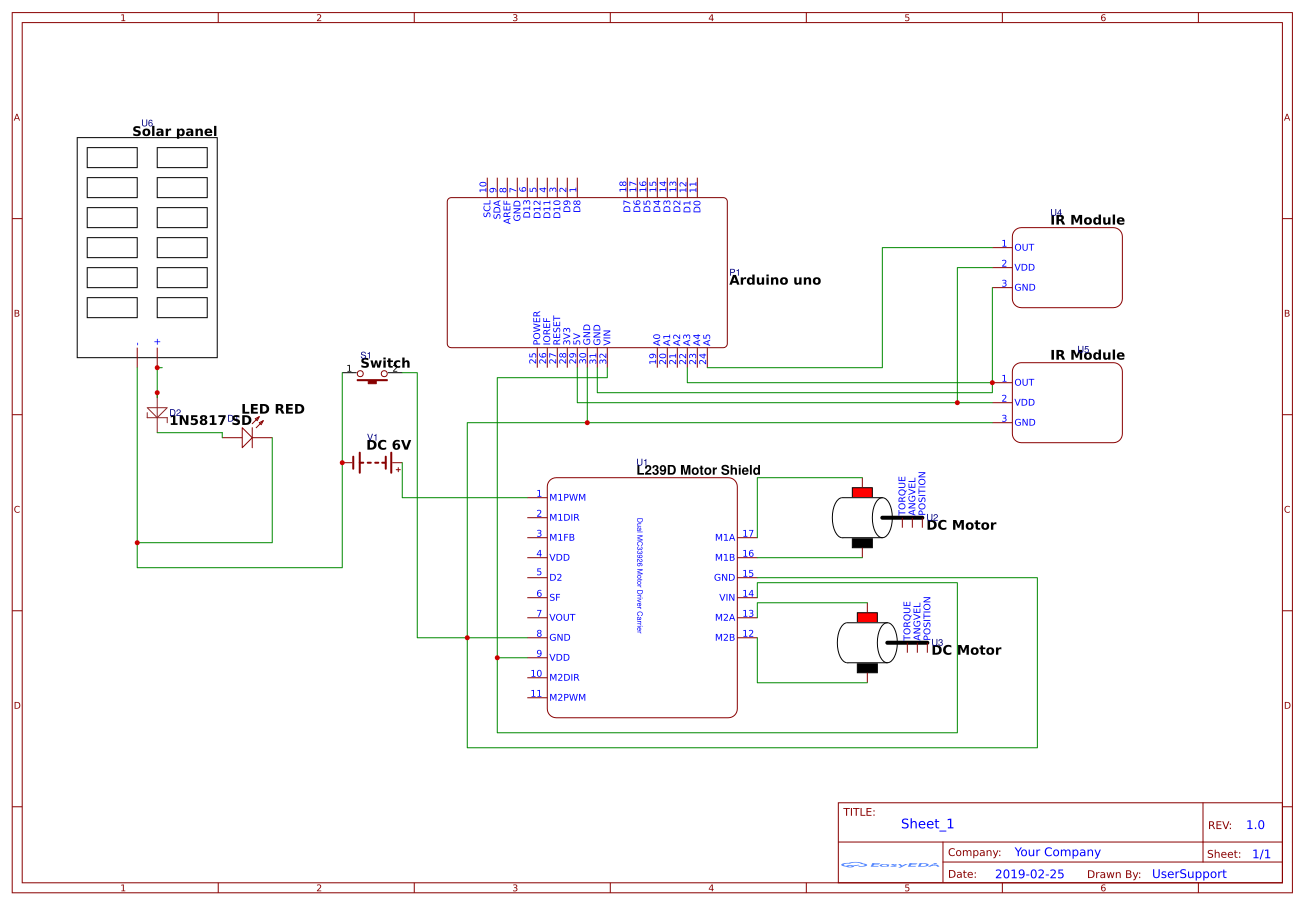Click the M2PWM pin label
The image size is (1305, 905).
pos(567,697)
